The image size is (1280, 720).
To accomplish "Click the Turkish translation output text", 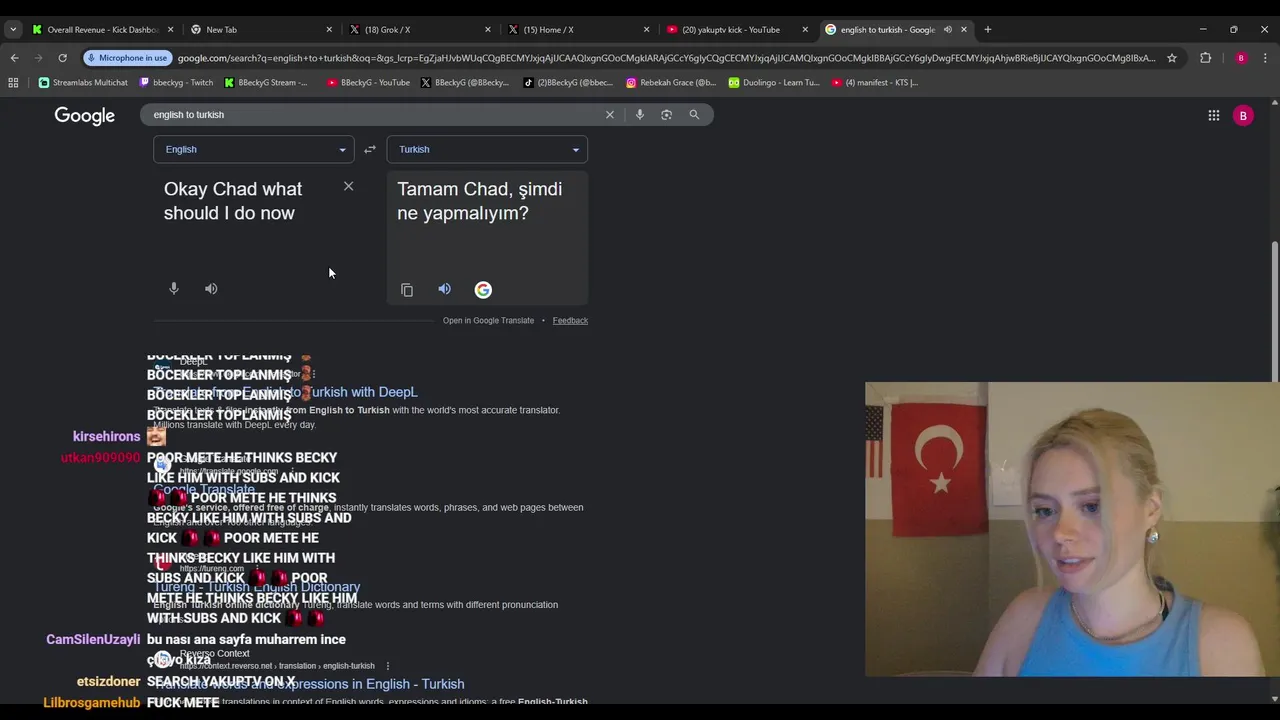I will coord(480,201).
